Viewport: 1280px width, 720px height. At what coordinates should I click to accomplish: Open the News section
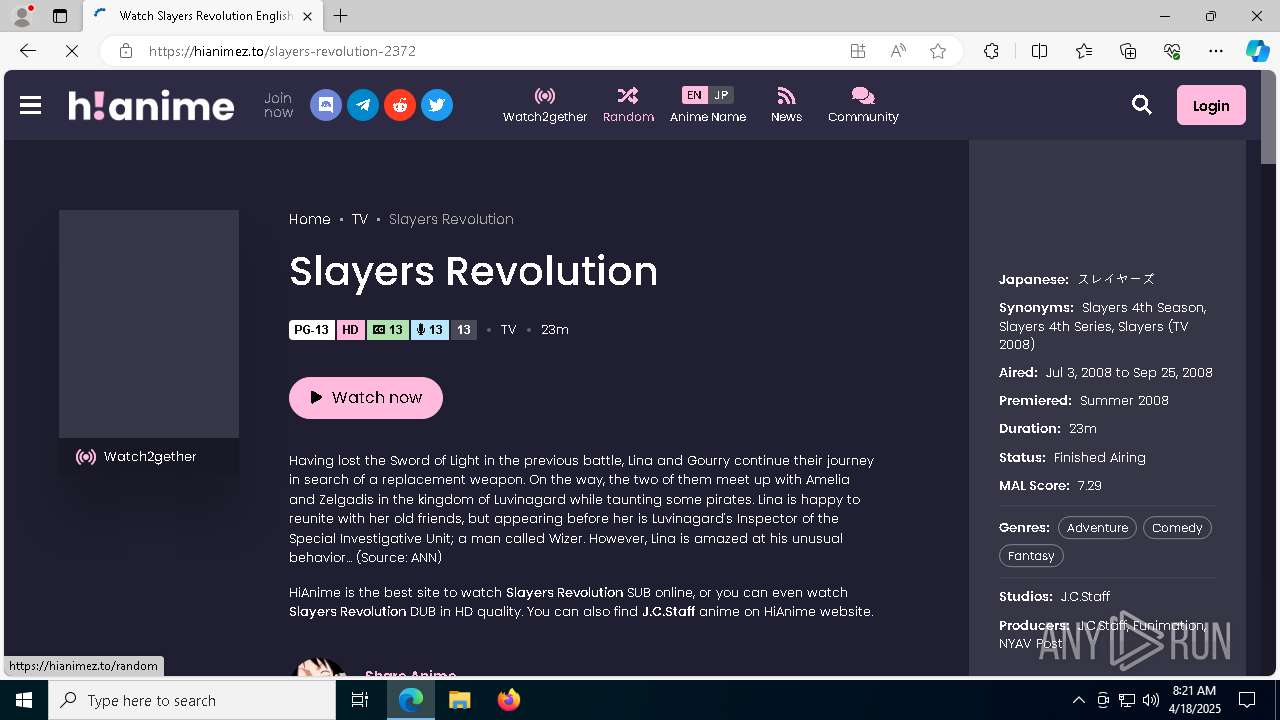(x=786, y=105)
